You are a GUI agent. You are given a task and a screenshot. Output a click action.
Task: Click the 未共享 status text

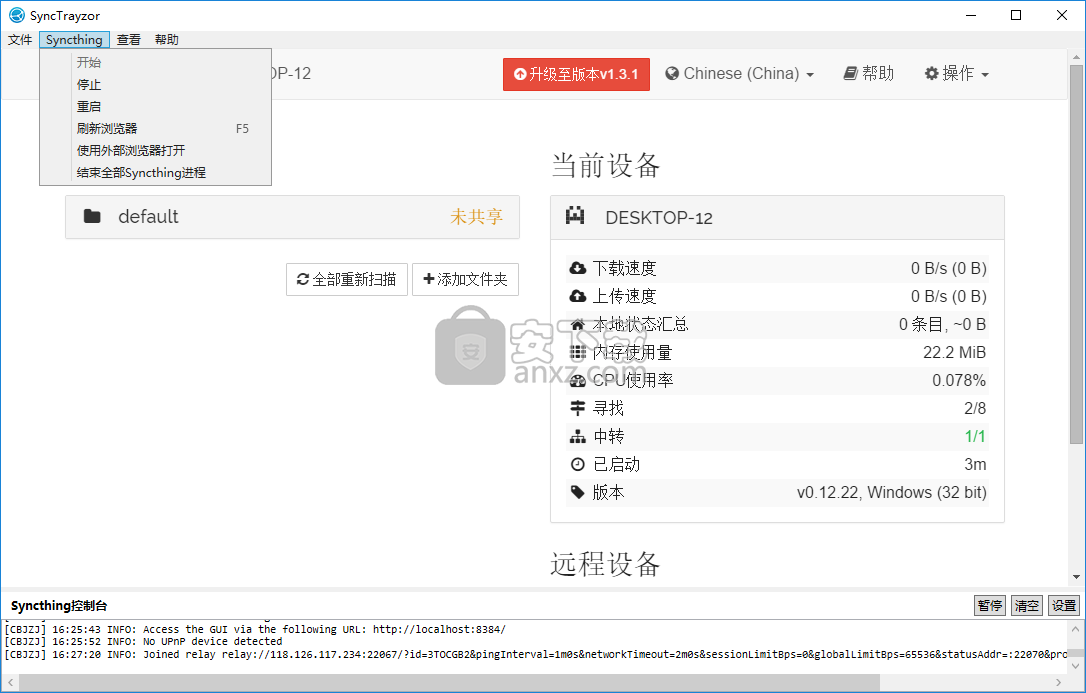coord(477,217)
